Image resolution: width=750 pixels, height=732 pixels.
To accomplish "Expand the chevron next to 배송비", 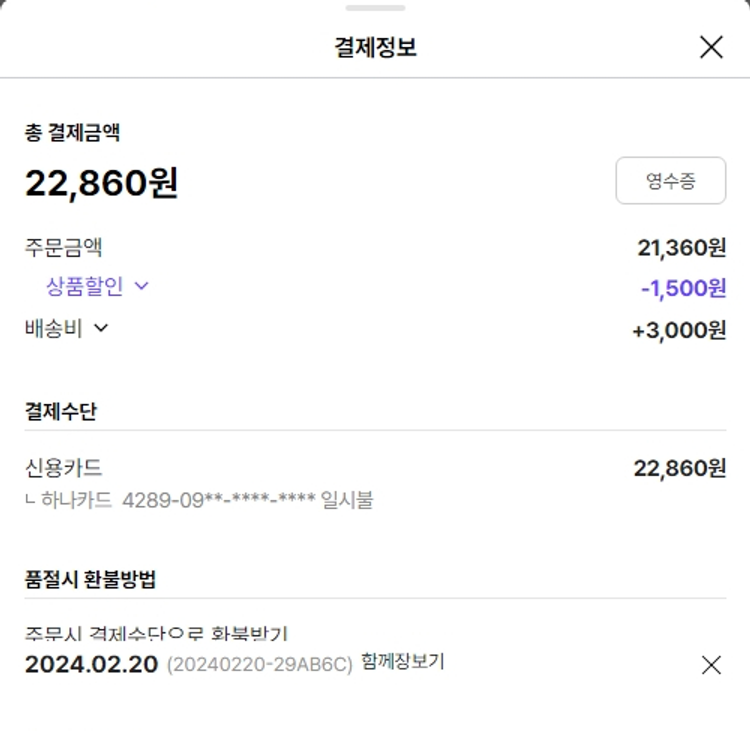I will [100, 328].
